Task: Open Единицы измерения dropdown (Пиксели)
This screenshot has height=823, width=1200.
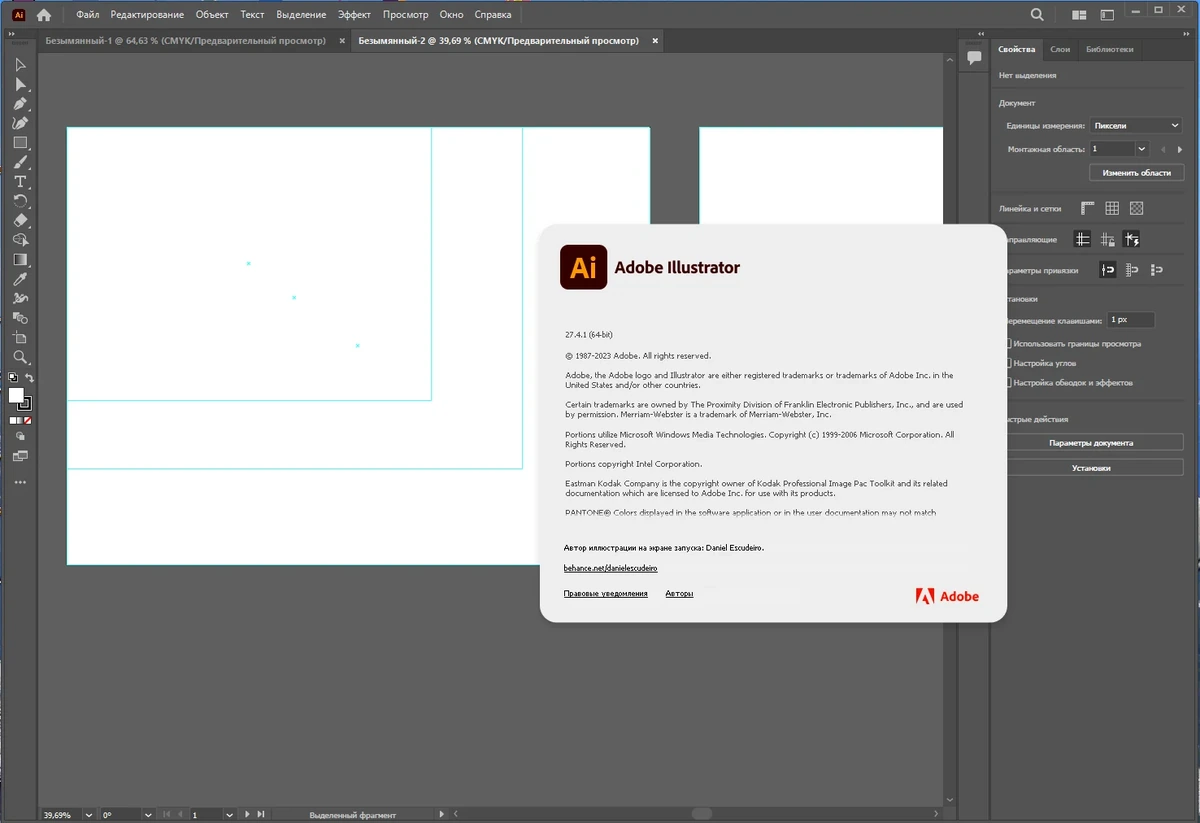Action: (x=1137, y=125)
